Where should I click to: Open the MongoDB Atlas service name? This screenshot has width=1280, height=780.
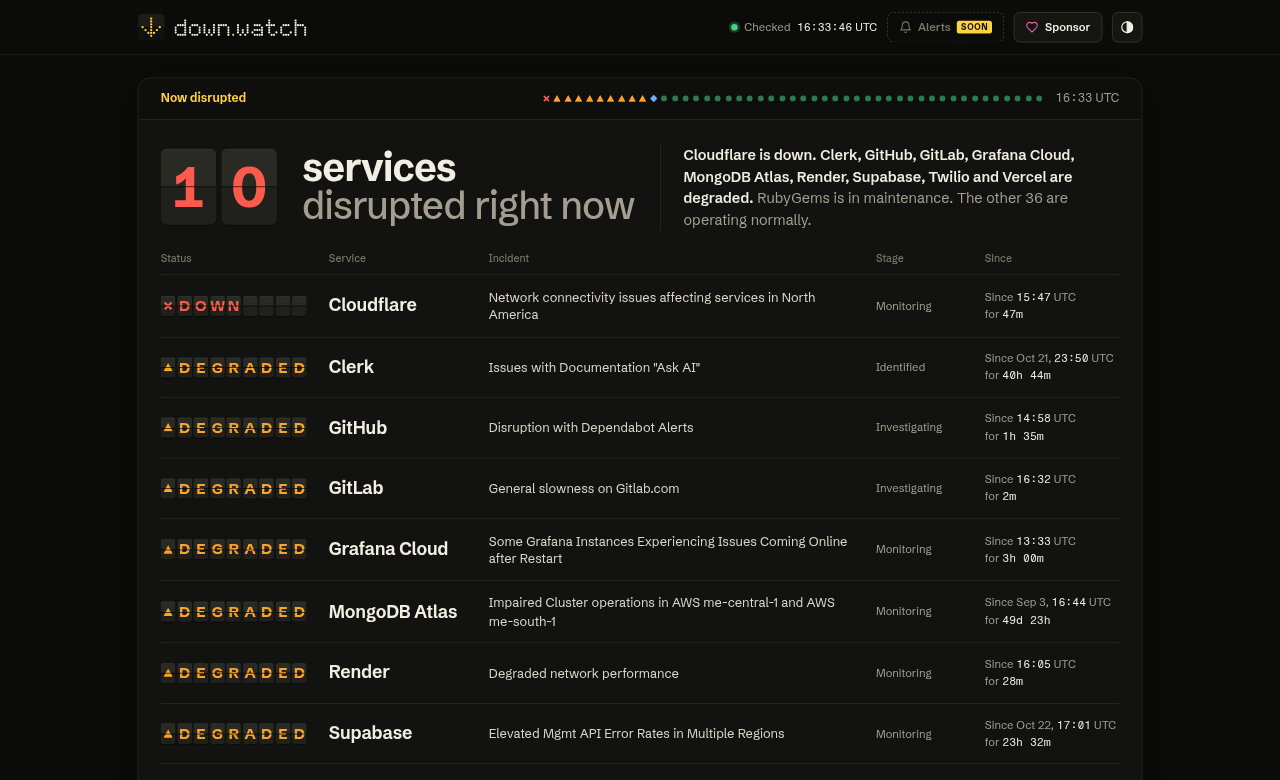[393, 611]
